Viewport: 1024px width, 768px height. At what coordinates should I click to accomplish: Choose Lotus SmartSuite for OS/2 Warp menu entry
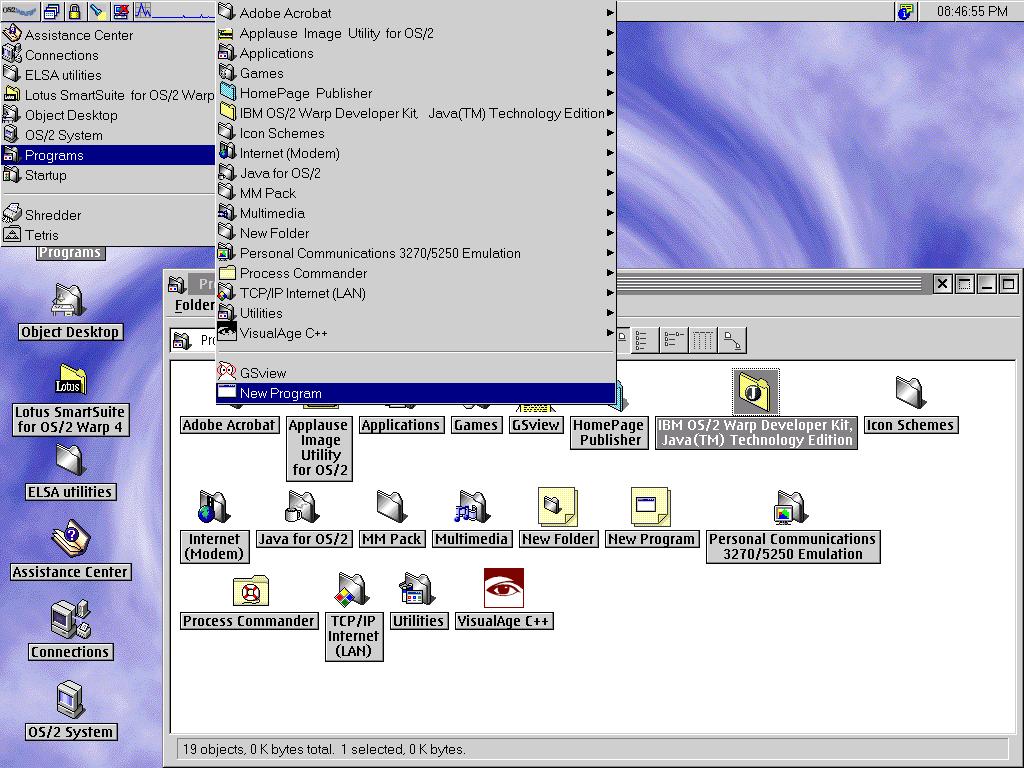(x=108, y=95)
